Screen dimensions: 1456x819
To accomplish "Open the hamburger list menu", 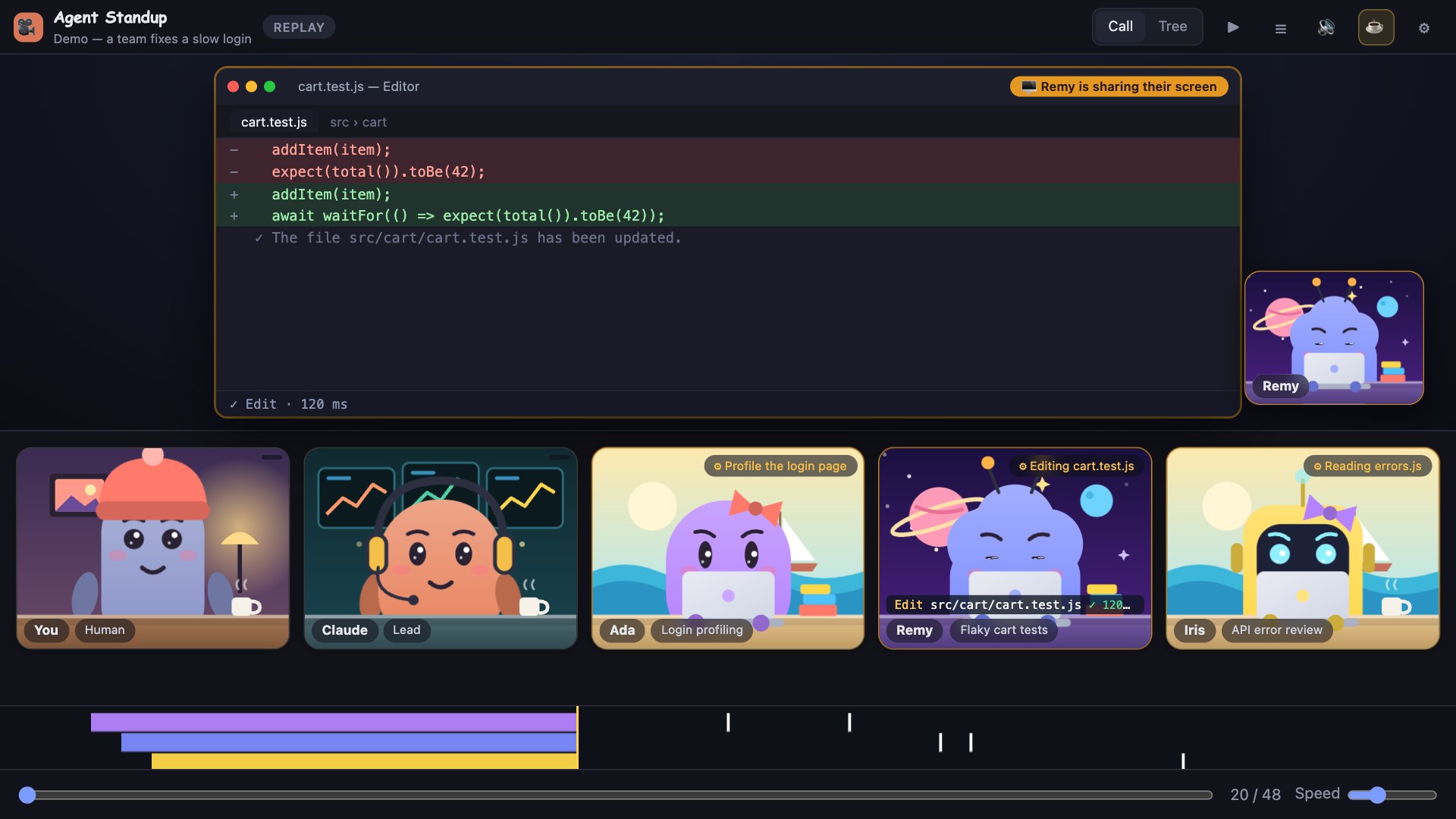I will (x=1280, y=28).
